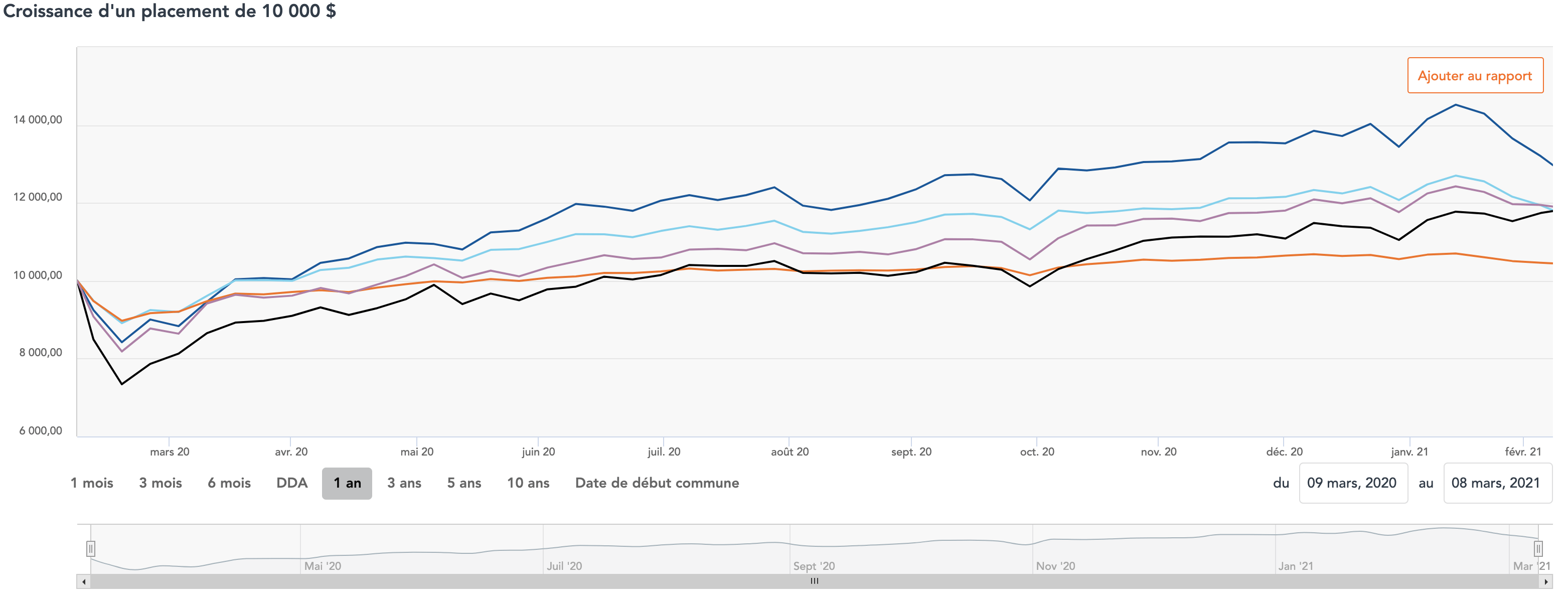The width and height of the screenshot is (1568, 602).
Task: Switch the chart to 5 ans
Action: click(x=464, y=483)
